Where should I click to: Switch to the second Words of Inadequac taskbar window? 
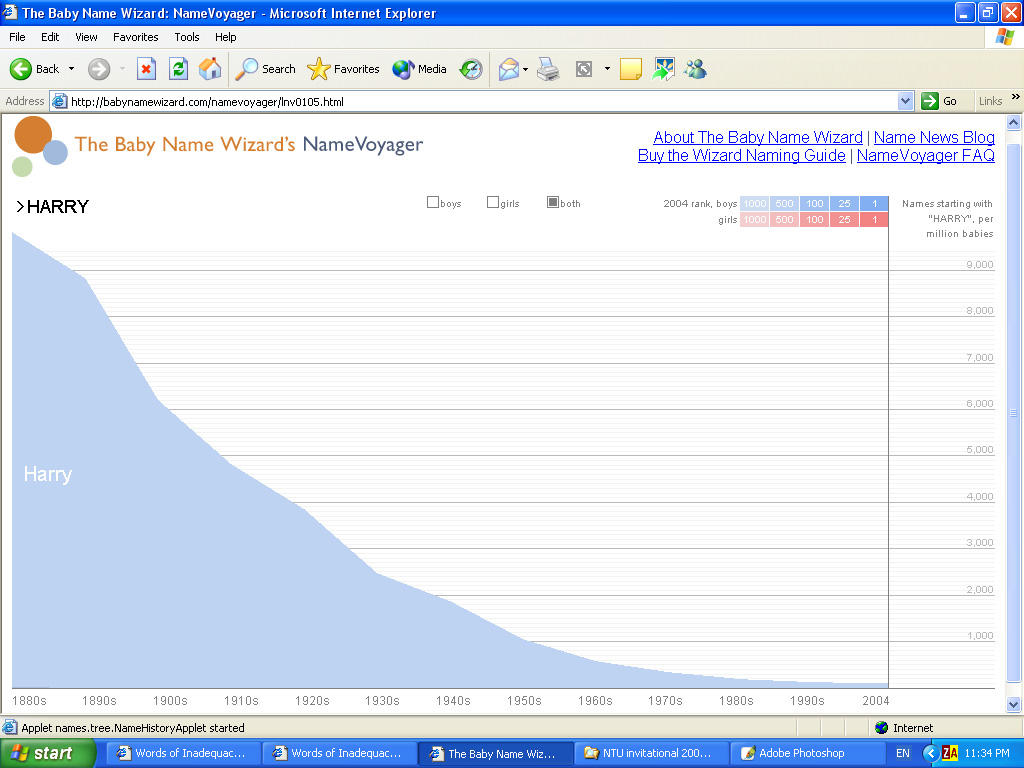coord(339,753)
